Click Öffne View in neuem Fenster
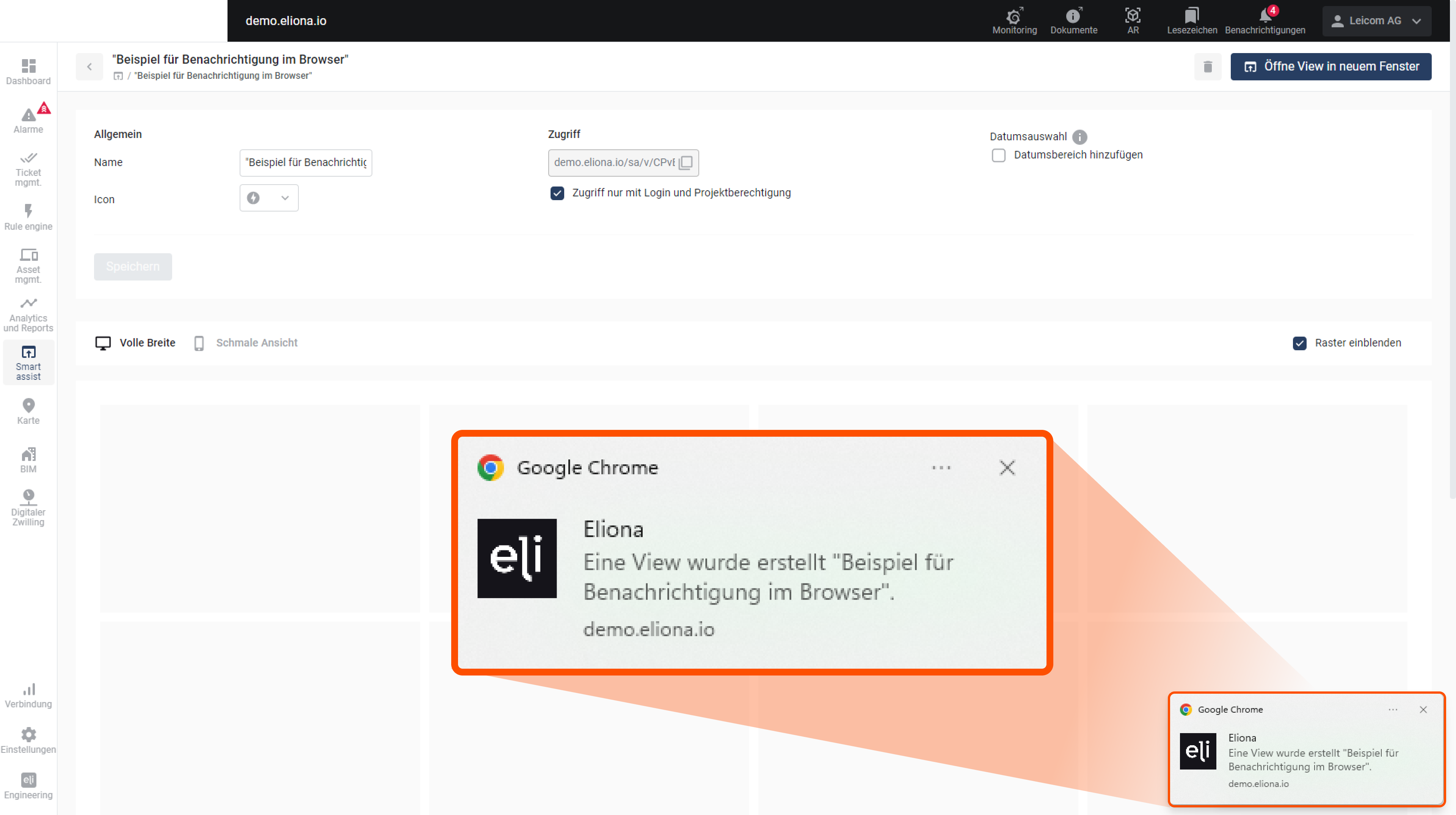 1330,67
